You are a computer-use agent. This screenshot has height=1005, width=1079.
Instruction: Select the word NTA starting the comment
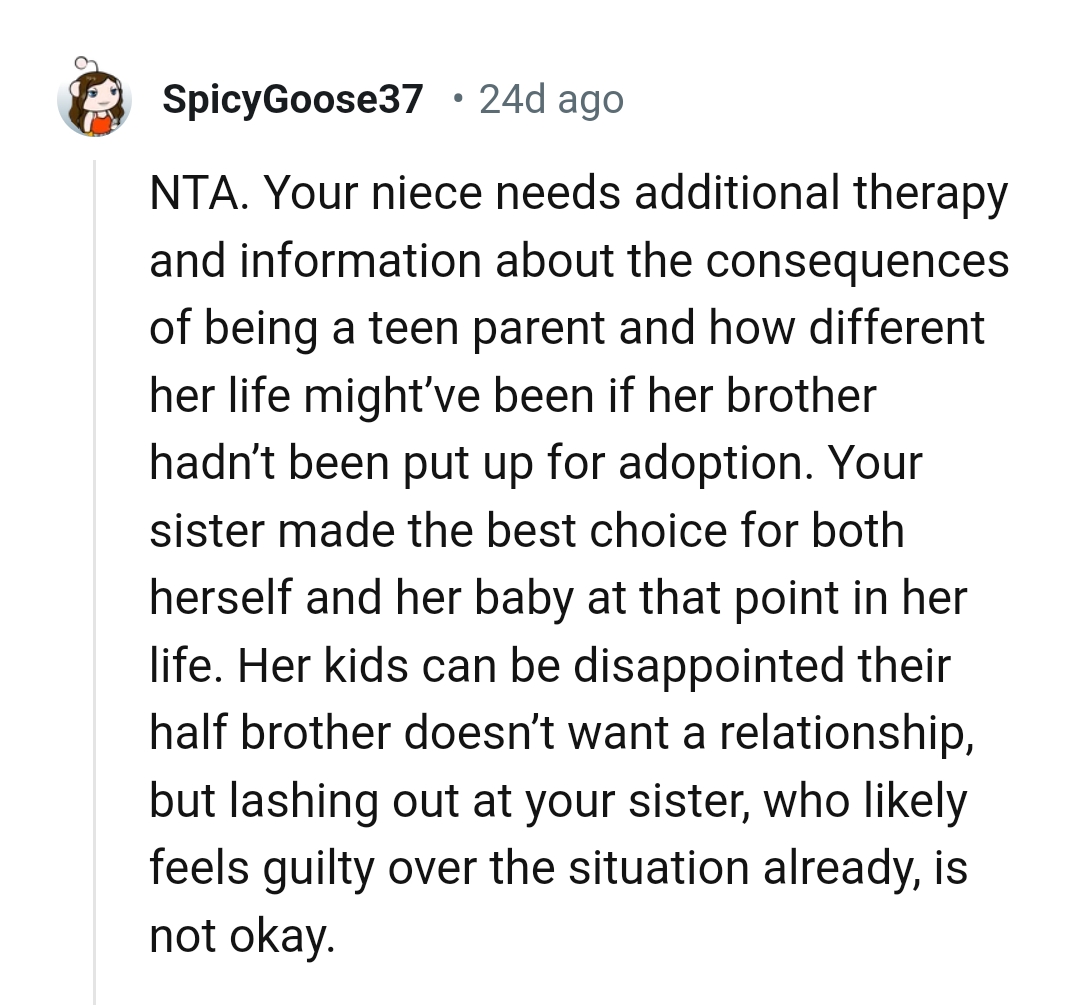point(192,192)
